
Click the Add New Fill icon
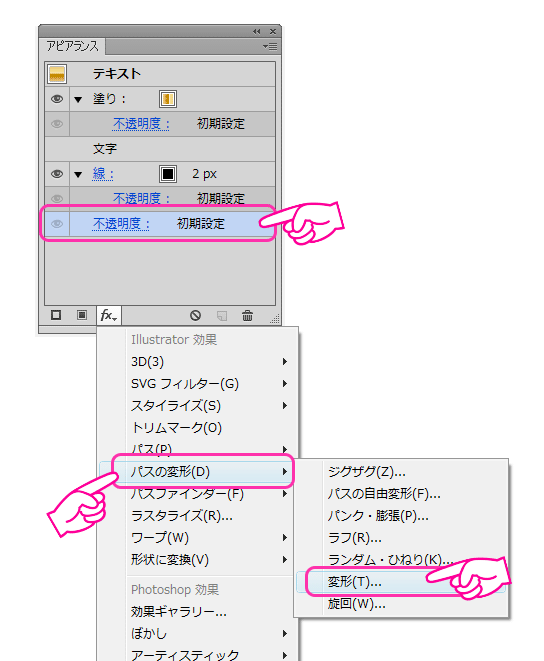[x=82, y=315]
